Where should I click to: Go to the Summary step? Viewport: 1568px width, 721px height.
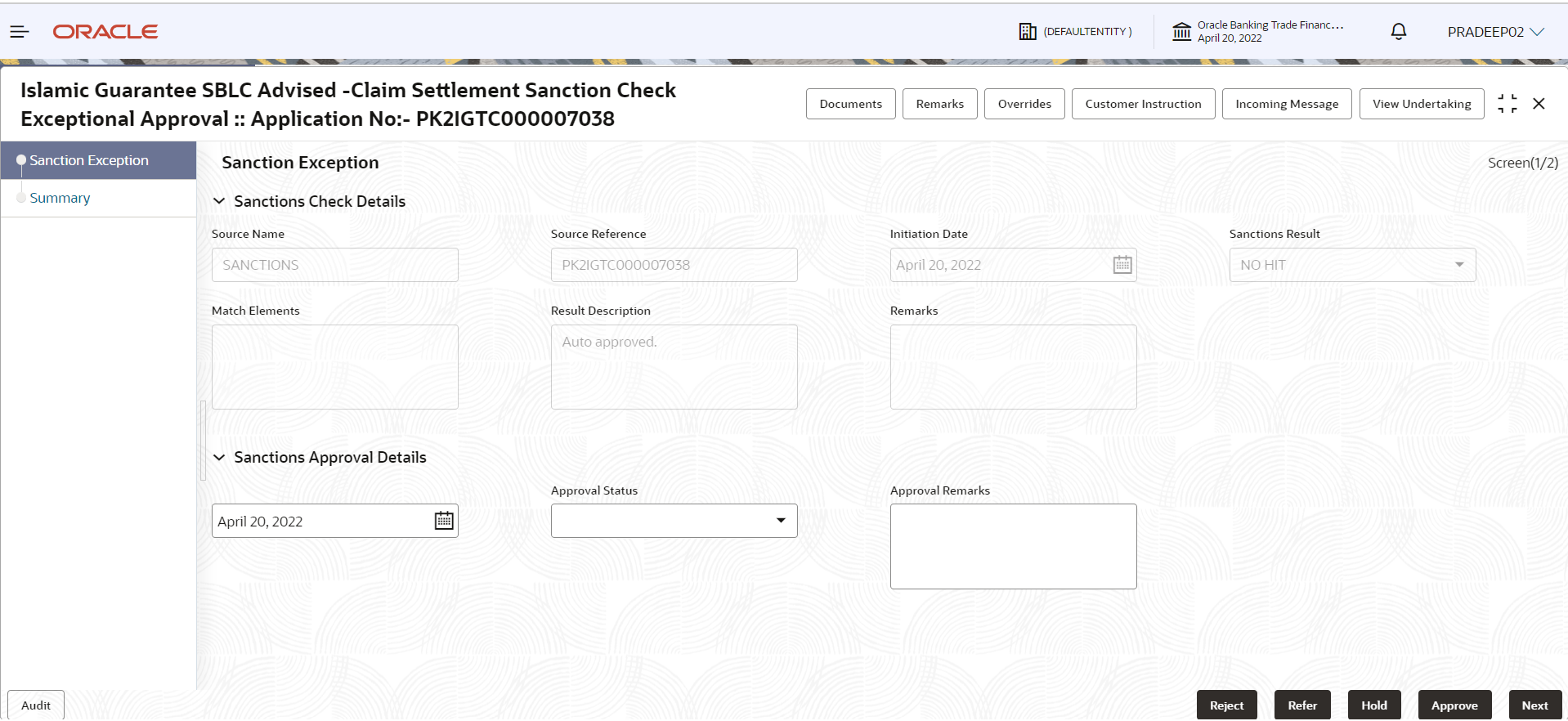coord(60,198)
